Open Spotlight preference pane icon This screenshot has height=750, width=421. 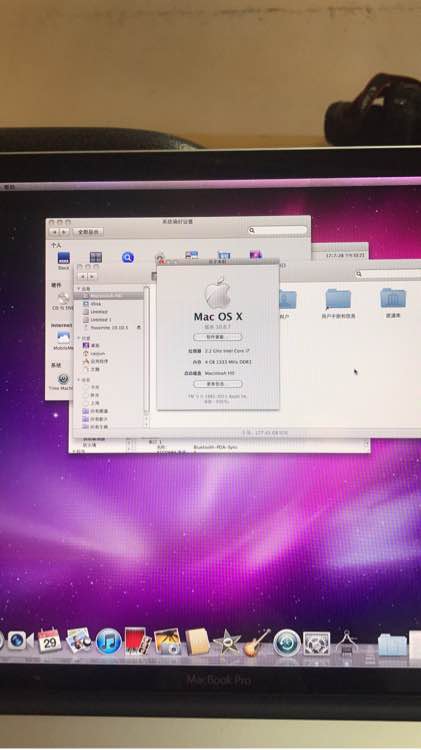click(127, 257)
